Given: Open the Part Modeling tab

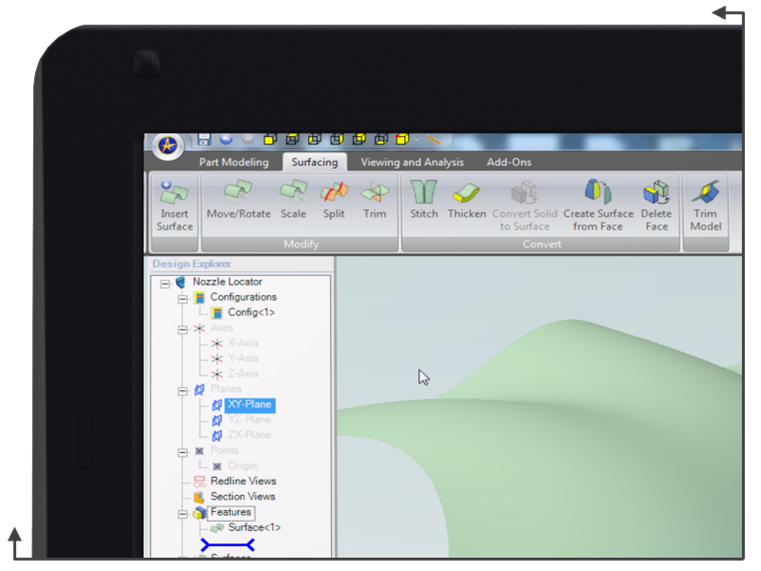Looking at the screenshot, I should 233,162.
